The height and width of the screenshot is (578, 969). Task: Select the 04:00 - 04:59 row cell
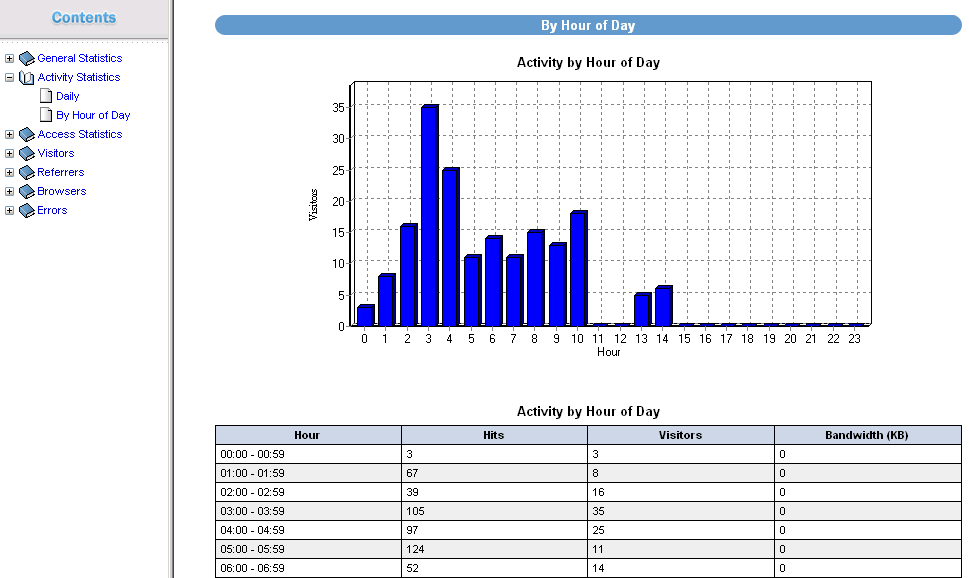[x=308, y=530]
